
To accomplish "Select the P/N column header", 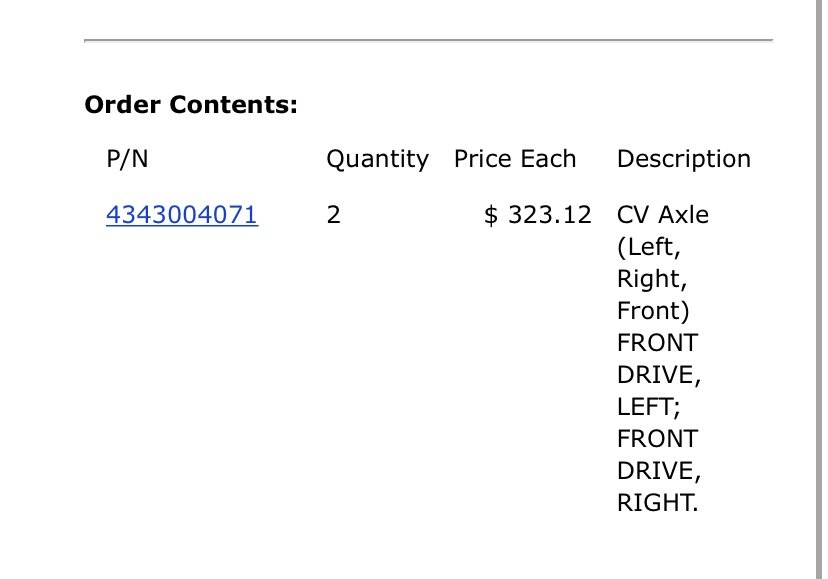I will click(127, 158).
